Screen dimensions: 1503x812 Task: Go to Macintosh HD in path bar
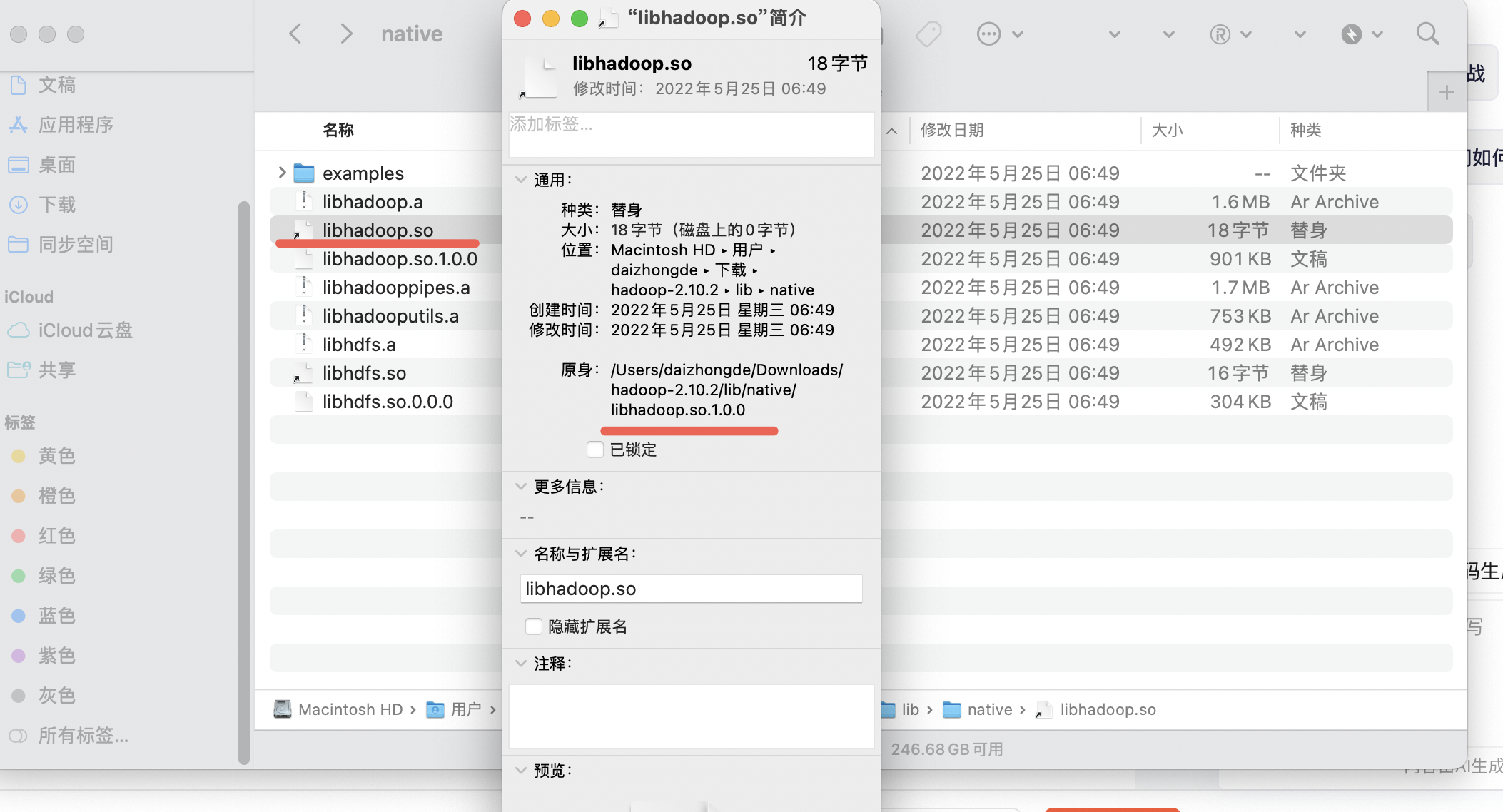point(338,709)
